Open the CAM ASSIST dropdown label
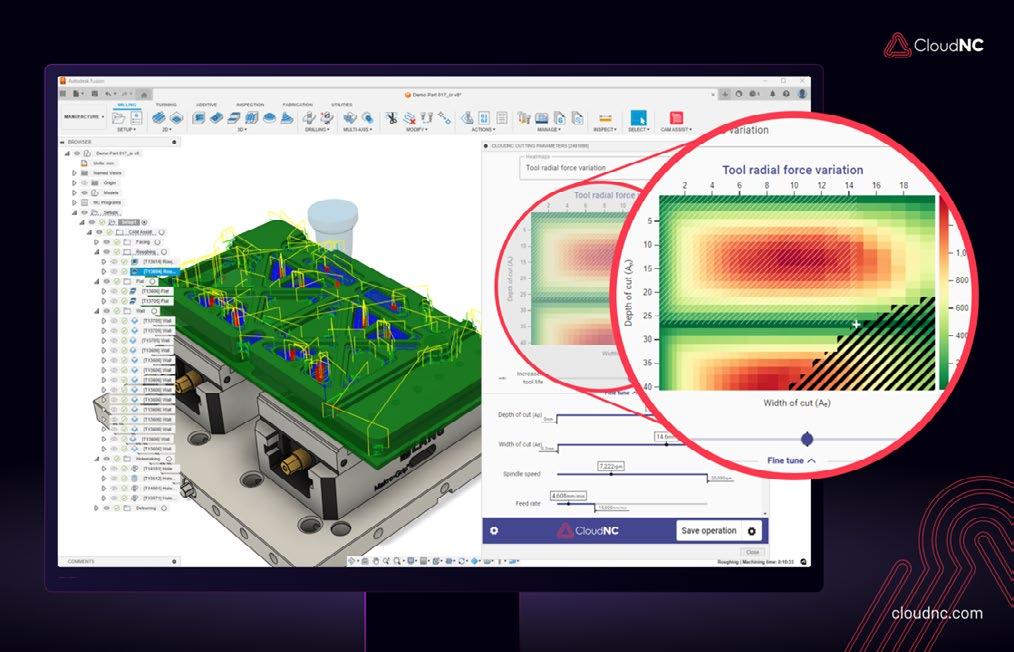1014x652 pixels. 676,129
